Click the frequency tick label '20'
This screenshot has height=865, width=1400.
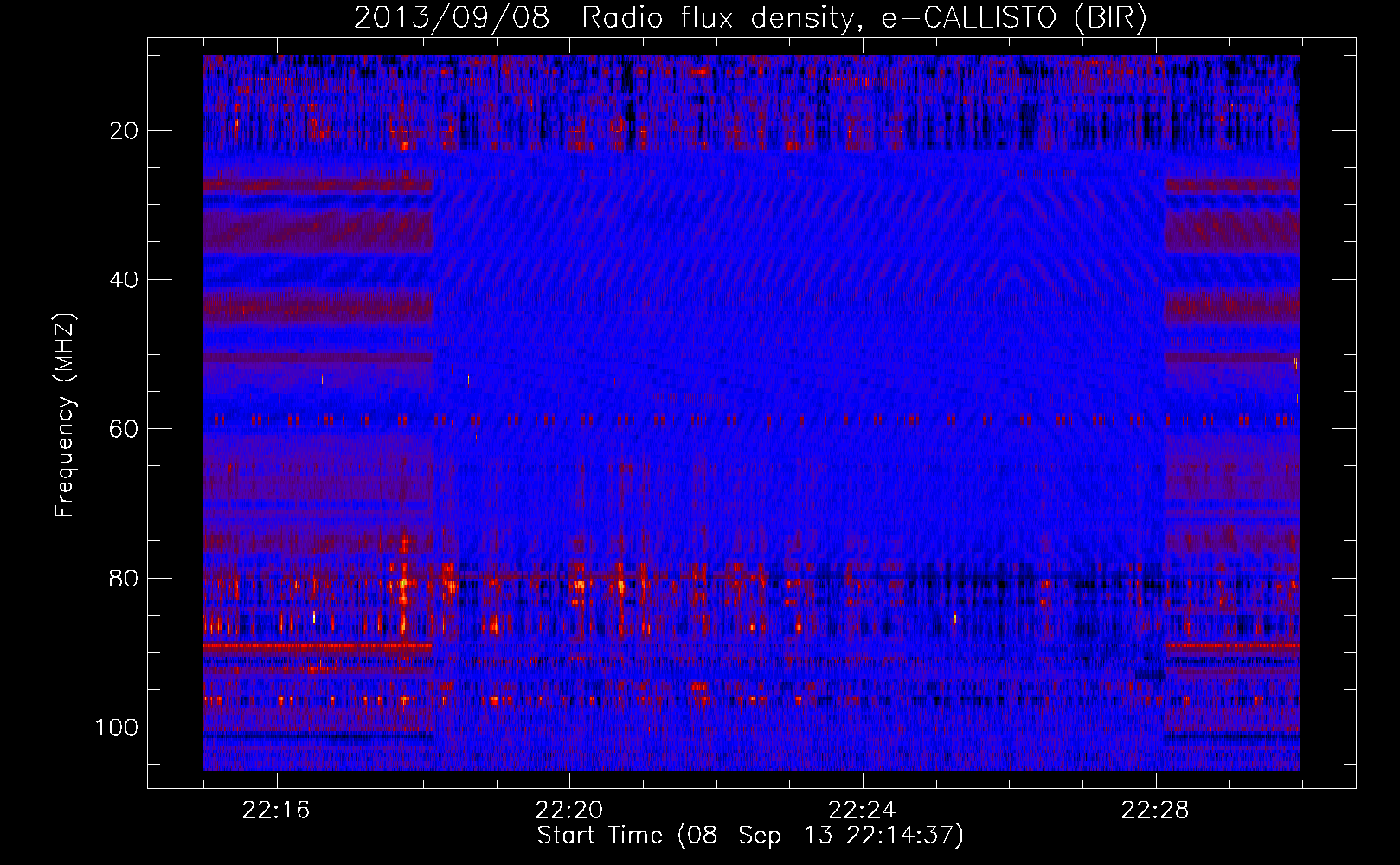click(125, 131)
